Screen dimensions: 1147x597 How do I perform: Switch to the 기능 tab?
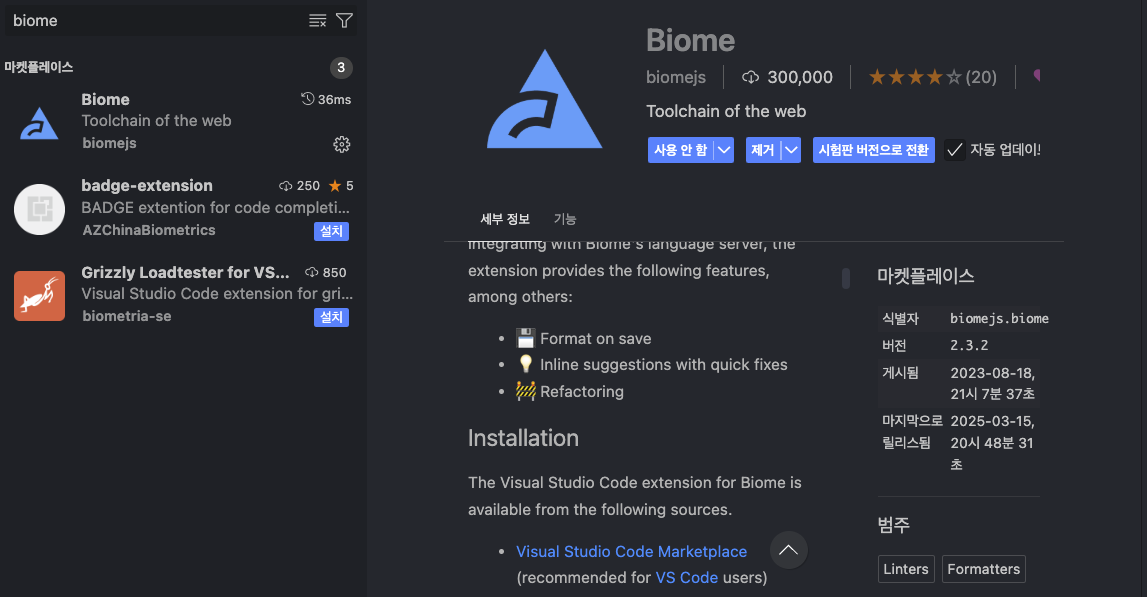point(566,218)
